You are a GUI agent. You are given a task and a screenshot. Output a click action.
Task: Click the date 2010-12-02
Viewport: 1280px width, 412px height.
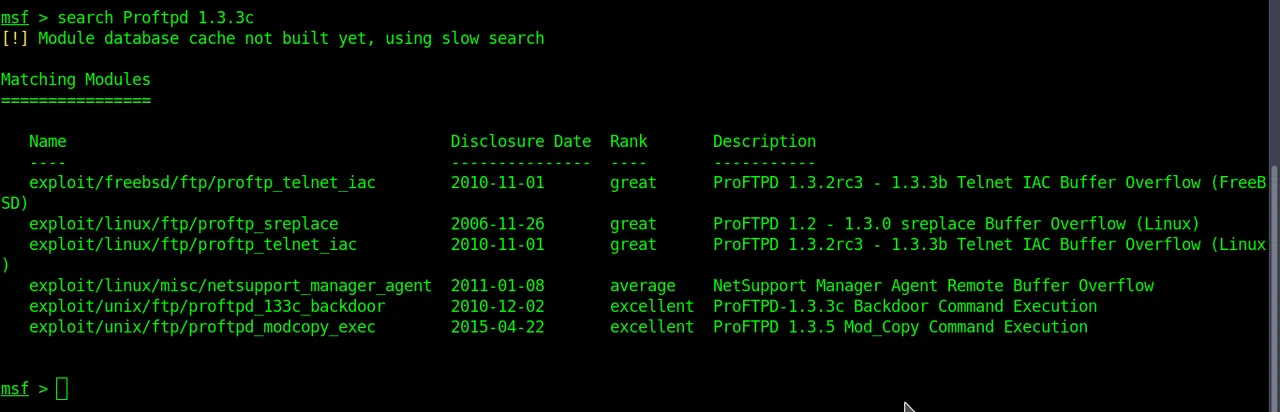coord(498,307)
